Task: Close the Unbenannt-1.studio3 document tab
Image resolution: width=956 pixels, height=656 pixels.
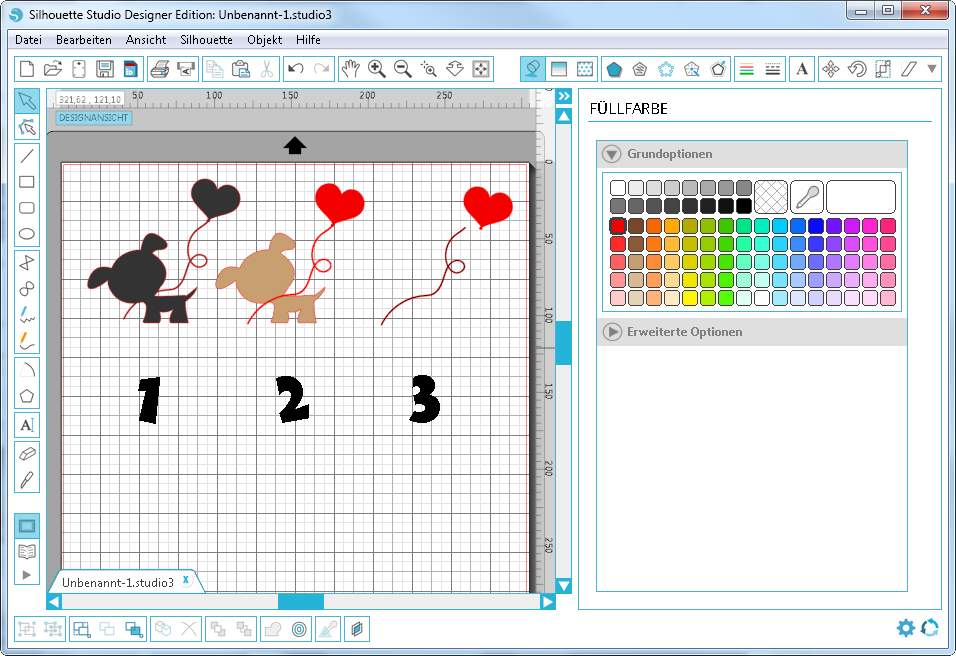Action: click(x=185, y=580)
